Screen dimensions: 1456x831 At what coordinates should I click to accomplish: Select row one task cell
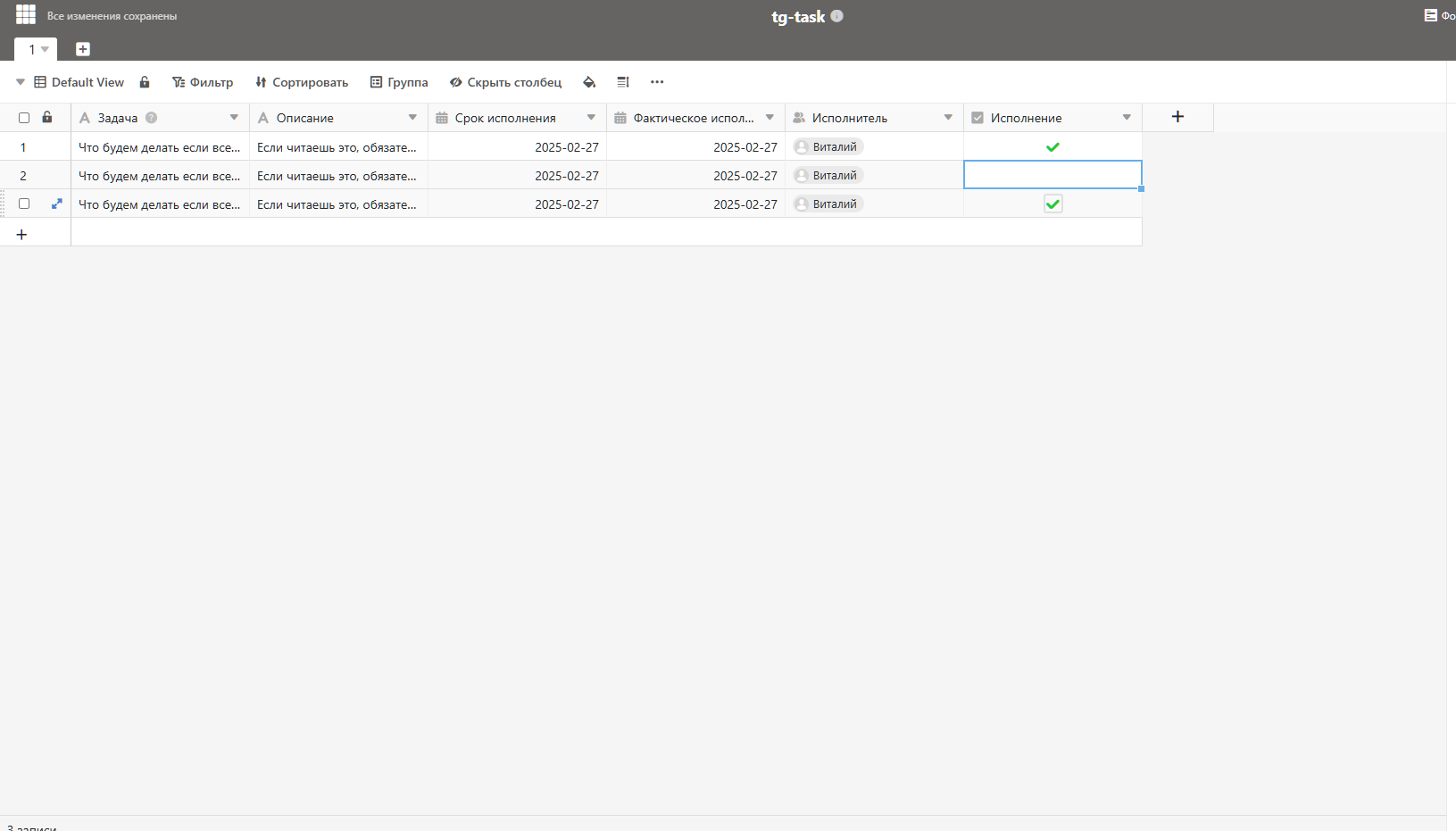tap(161, 146)
